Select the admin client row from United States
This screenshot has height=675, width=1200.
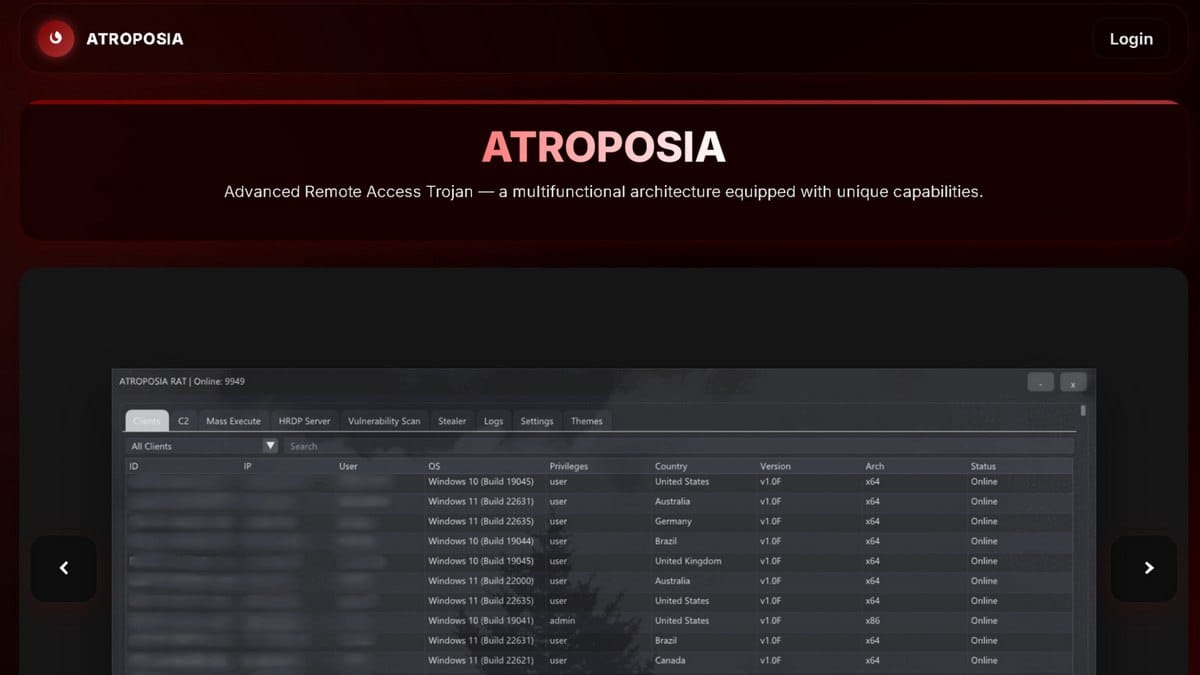tap(600, 620)
